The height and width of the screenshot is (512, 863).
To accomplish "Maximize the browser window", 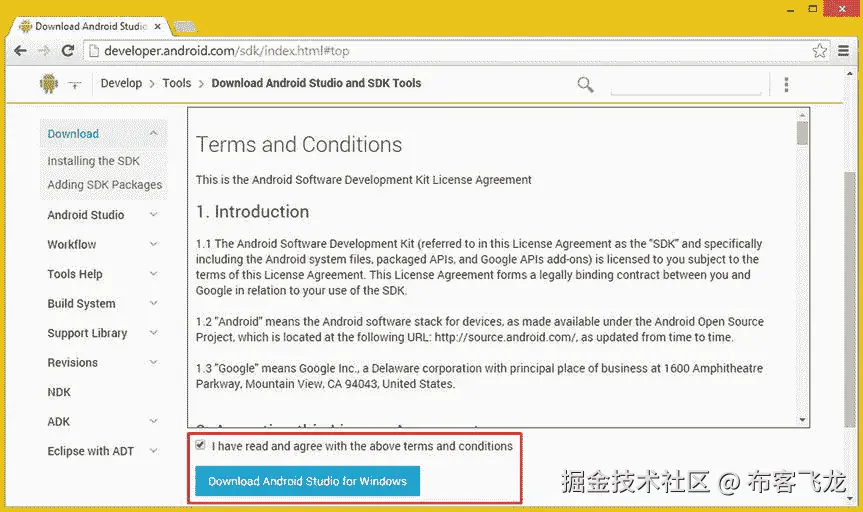I will tap(813, 9).
